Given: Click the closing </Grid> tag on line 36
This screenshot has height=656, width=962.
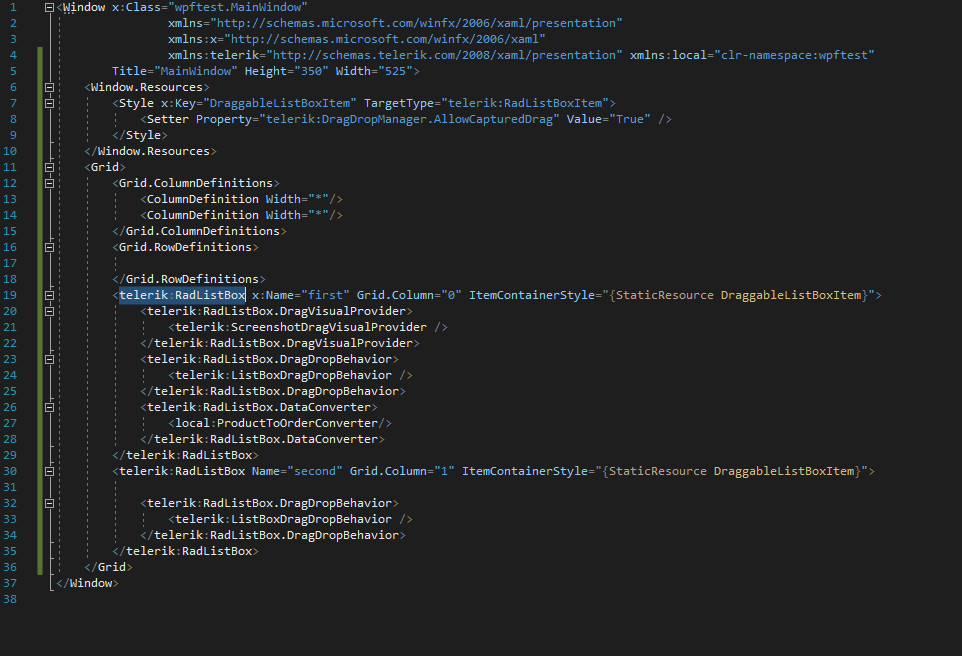Looking at the screenshot, I should point(108,567).
